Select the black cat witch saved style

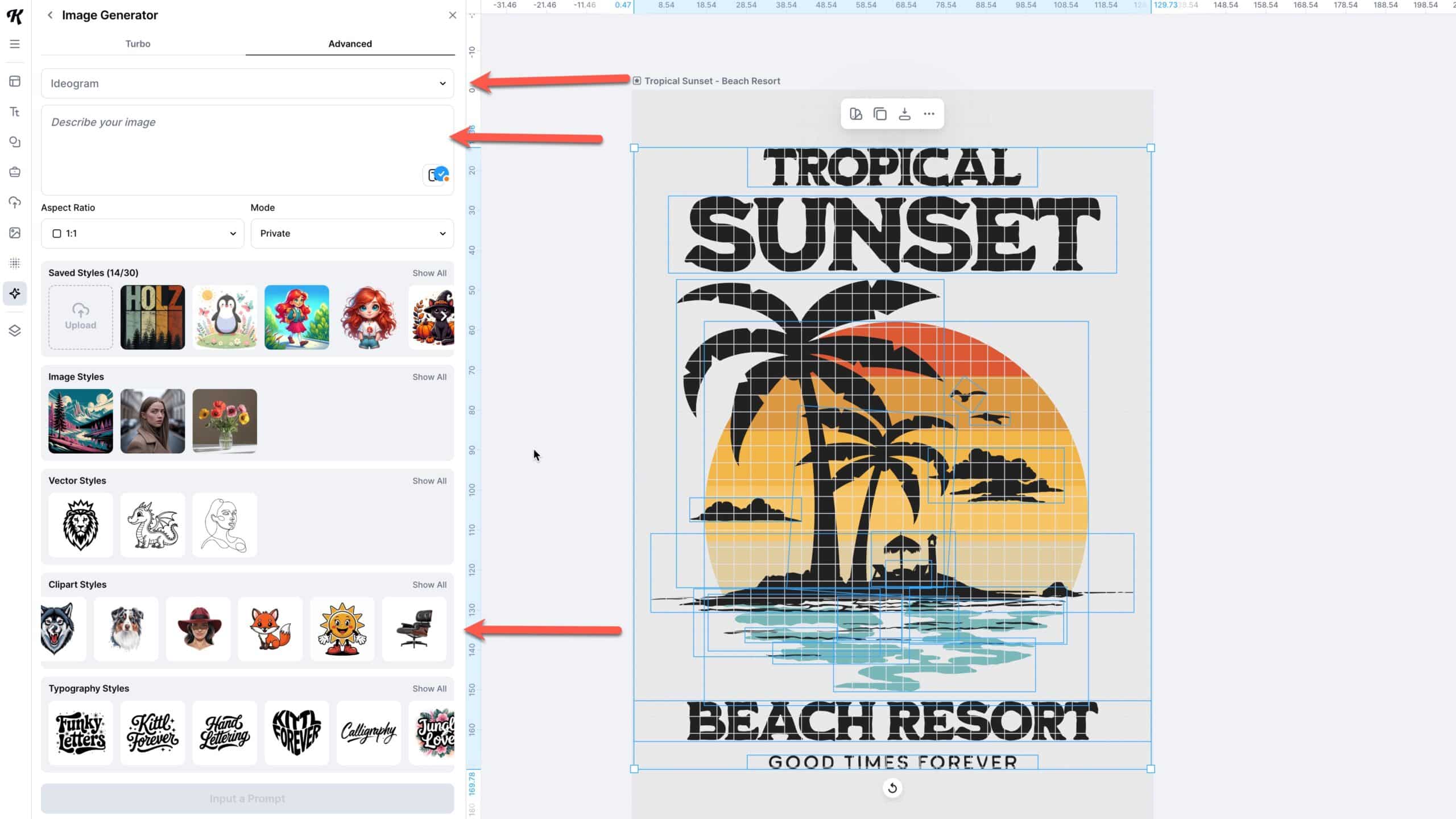tap(432, 317)
